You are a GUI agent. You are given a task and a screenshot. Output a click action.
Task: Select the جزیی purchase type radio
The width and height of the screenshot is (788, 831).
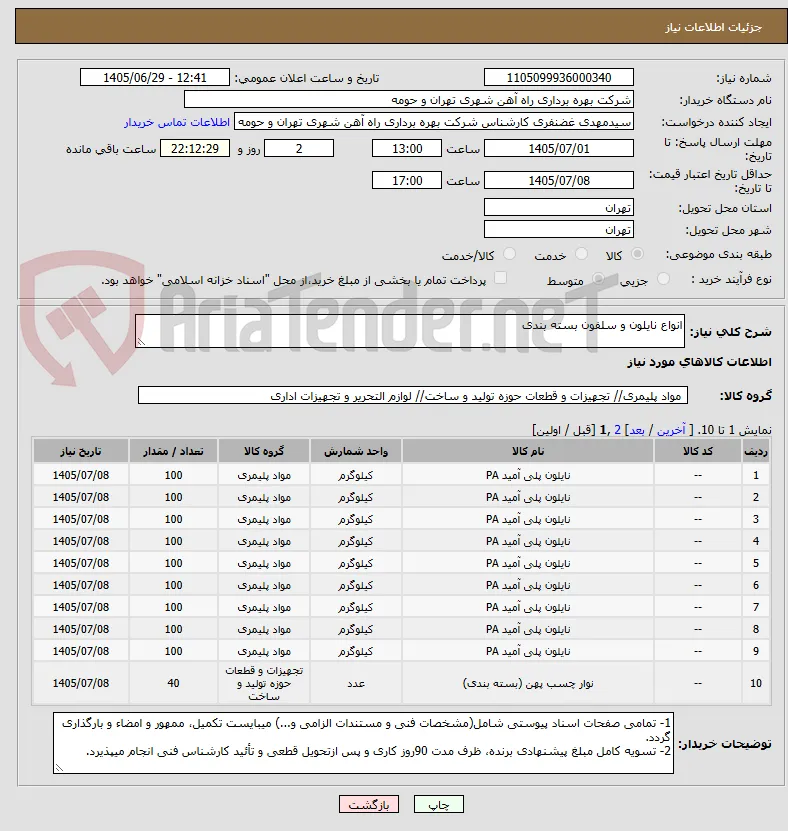[x=663, y=278]
